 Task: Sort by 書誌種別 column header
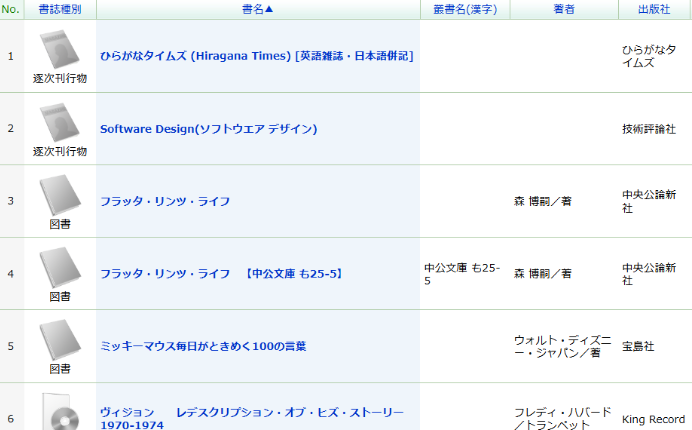click(60, 9)
